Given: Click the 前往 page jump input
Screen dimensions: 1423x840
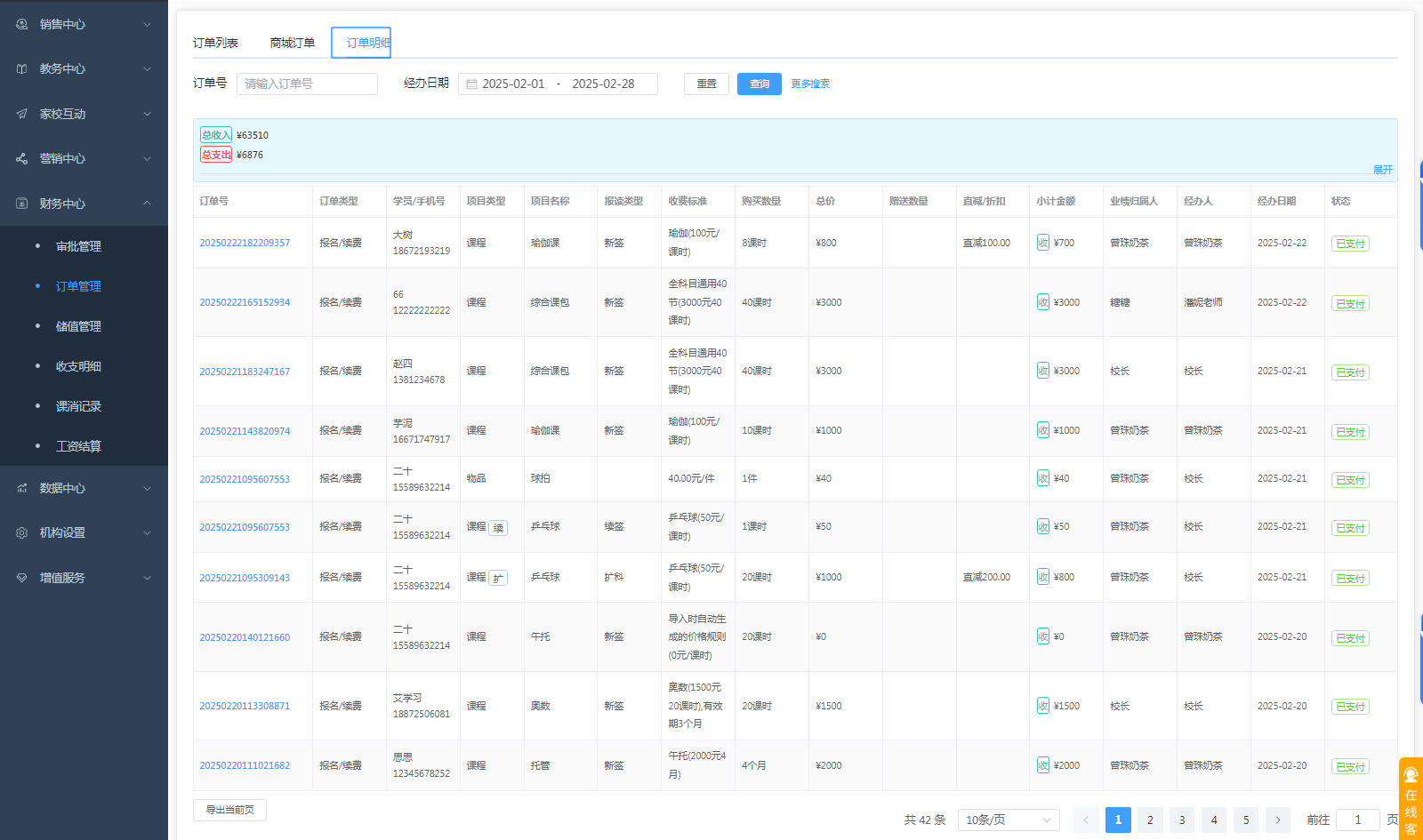Looking at the screenshot, I should (1358, 820).
